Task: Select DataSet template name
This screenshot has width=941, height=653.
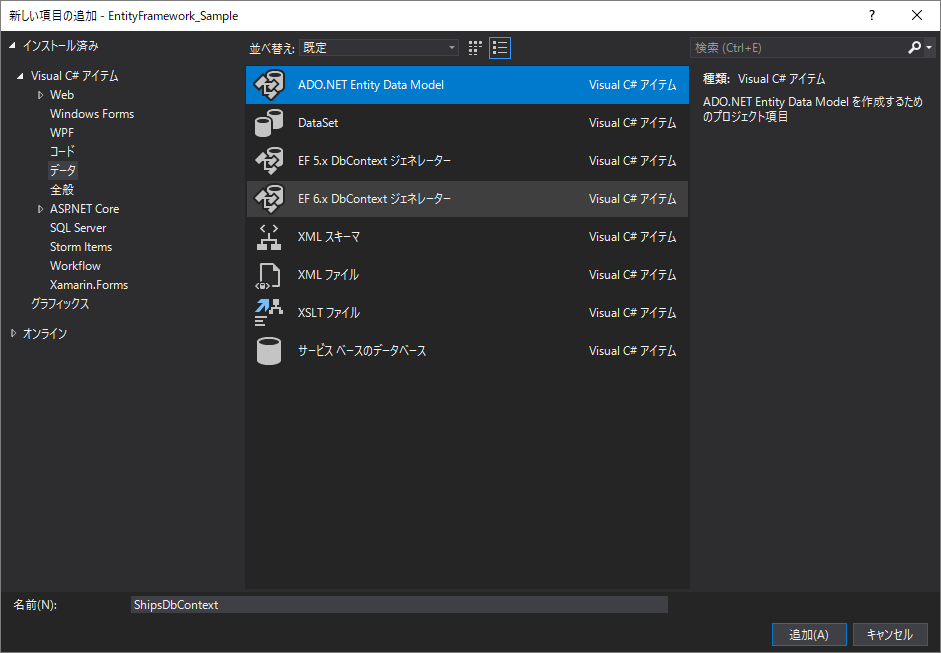Action: point(318,123)
